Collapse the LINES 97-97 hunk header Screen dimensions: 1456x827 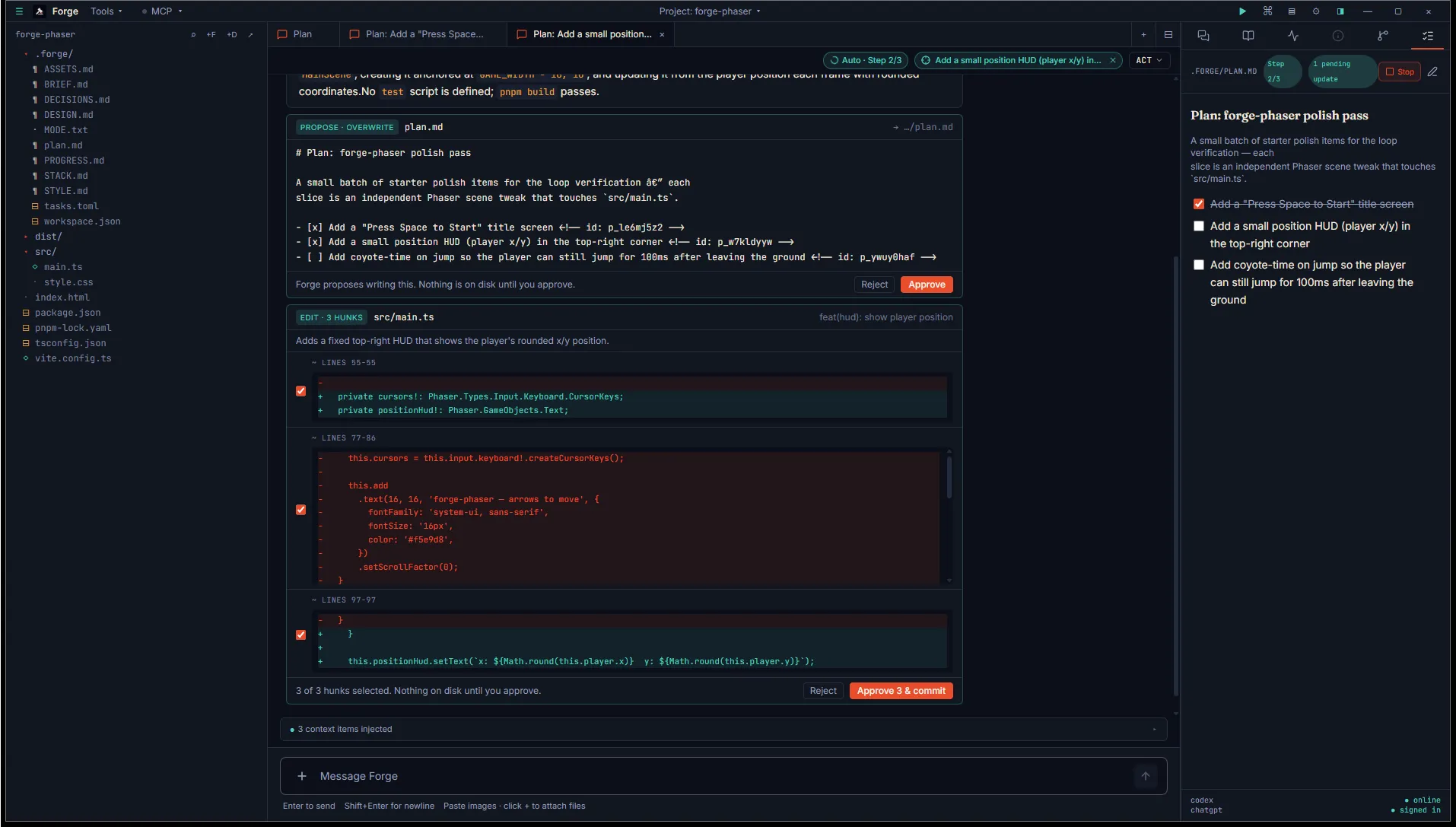coord(344,600)
